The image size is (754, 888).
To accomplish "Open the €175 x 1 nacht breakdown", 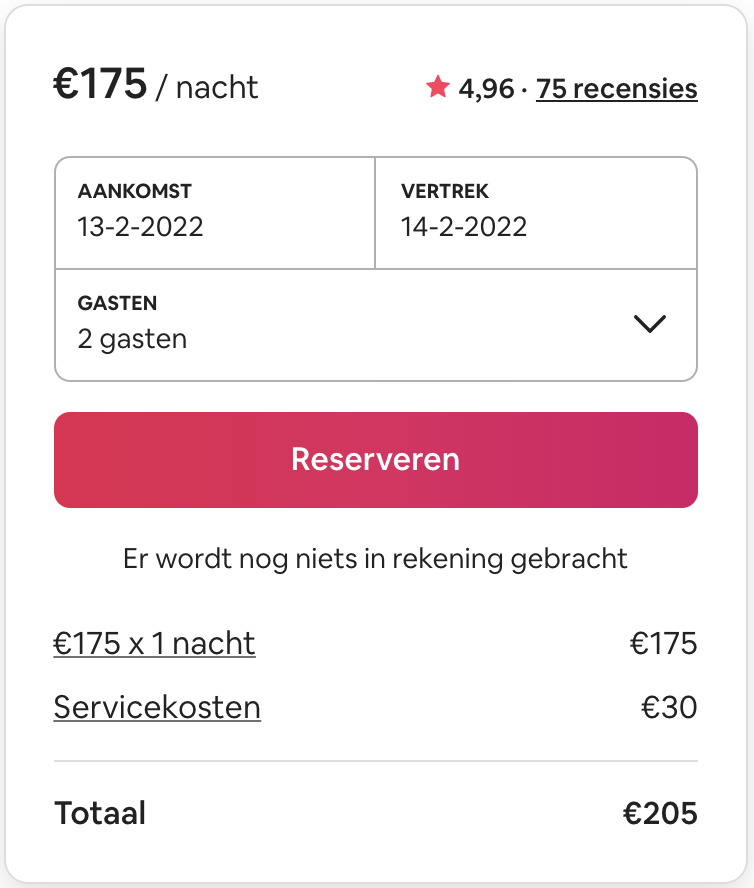I will [154, 643].
